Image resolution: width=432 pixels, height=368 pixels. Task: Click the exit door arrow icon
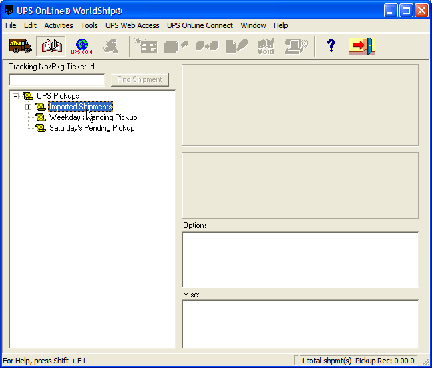[x=362, y=46]
